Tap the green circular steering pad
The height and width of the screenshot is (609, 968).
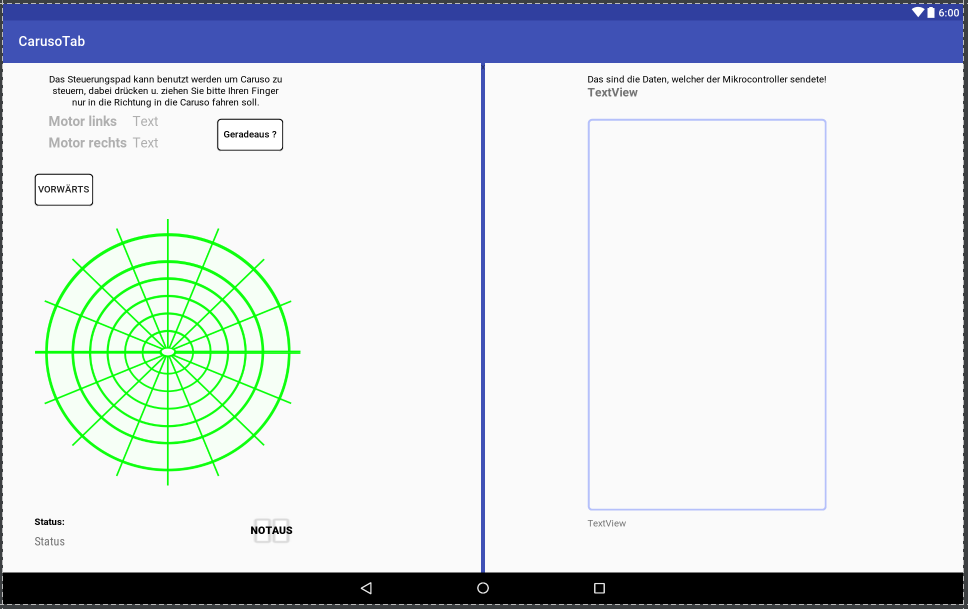pos(168,352)
